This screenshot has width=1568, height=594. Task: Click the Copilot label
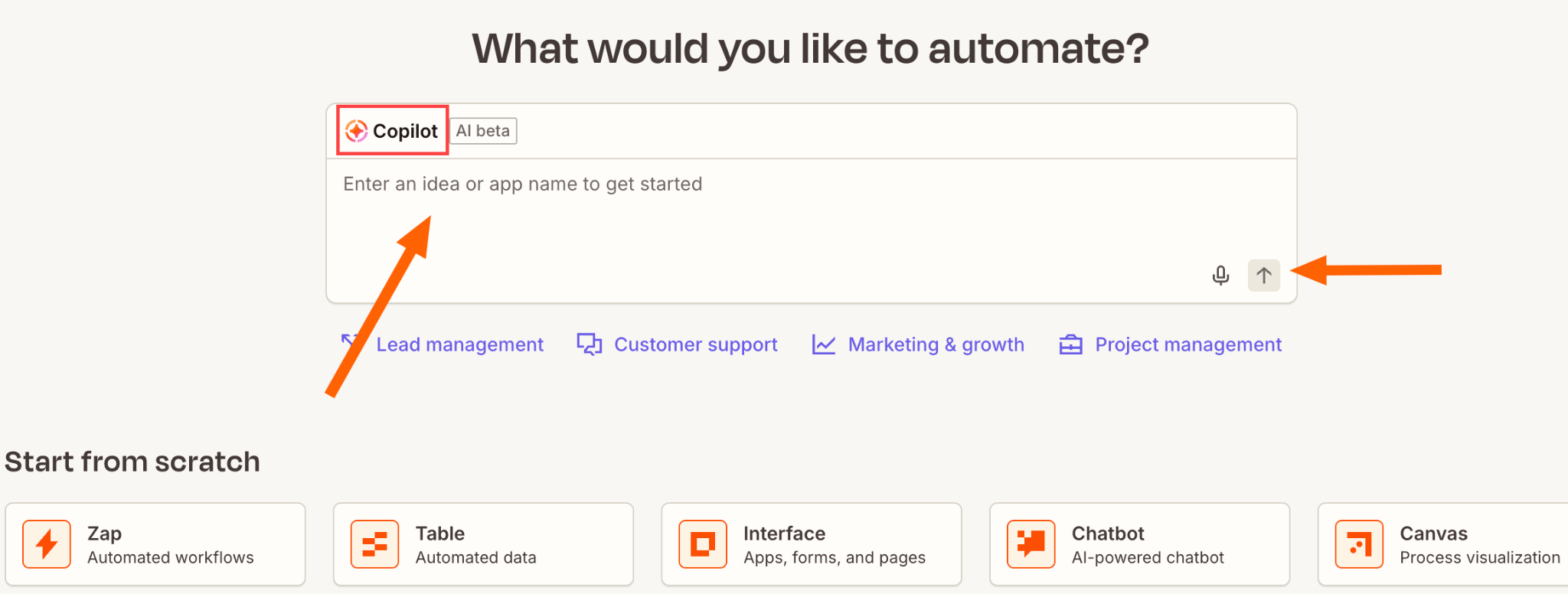pos(405,132)
